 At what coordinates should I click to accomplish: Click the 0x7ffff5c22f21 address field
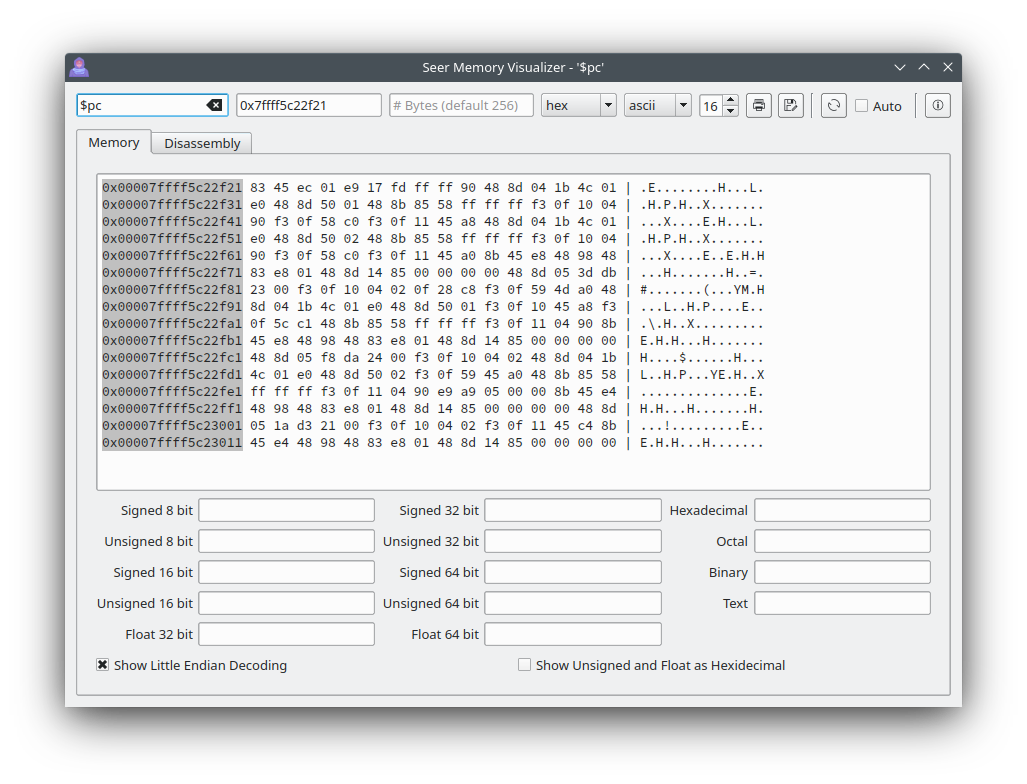(x=308, y=105)
